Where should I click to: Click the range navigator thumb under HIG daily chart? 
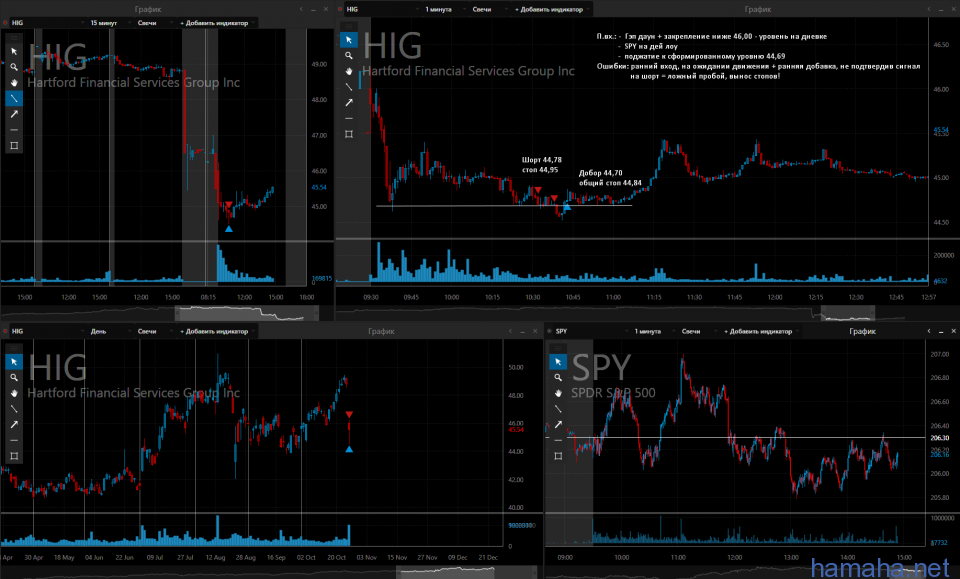pos(467,572)
